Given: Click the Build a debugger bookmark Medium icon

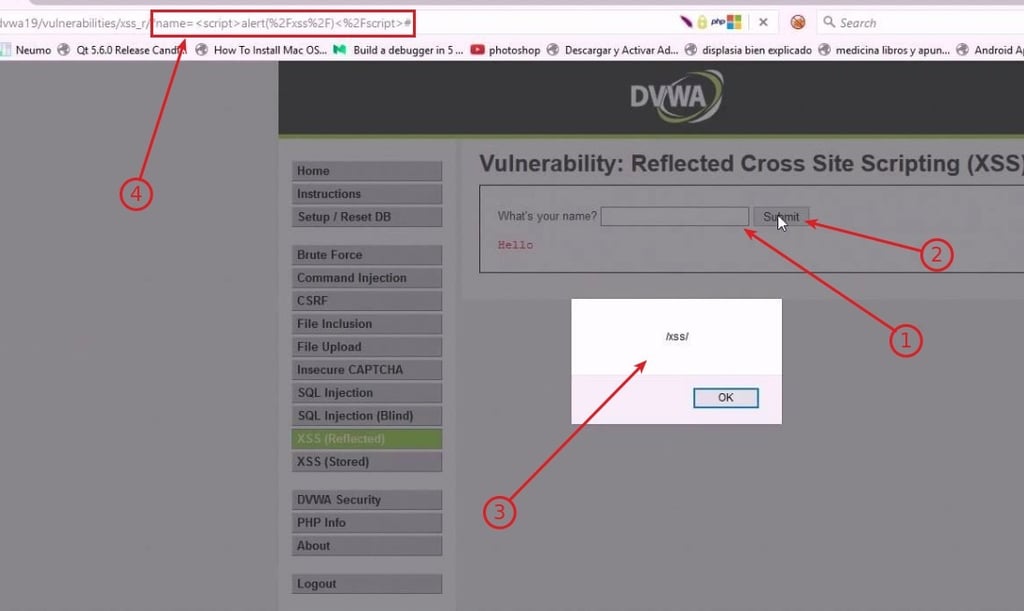Looking at the screenshot, I should click(340, 50).
